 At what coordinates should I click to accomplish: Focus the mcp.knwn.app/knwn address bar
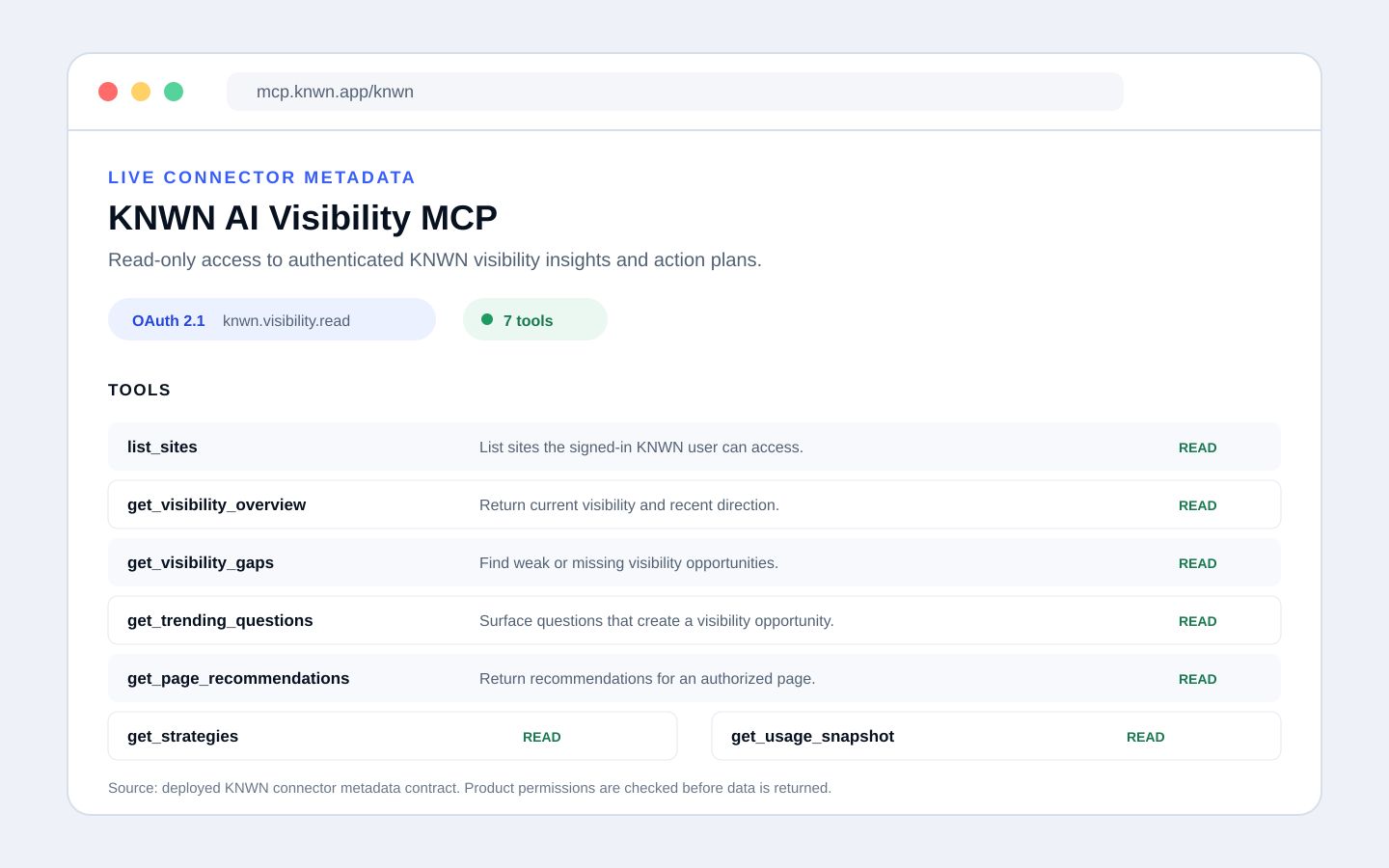coord(675,92)
